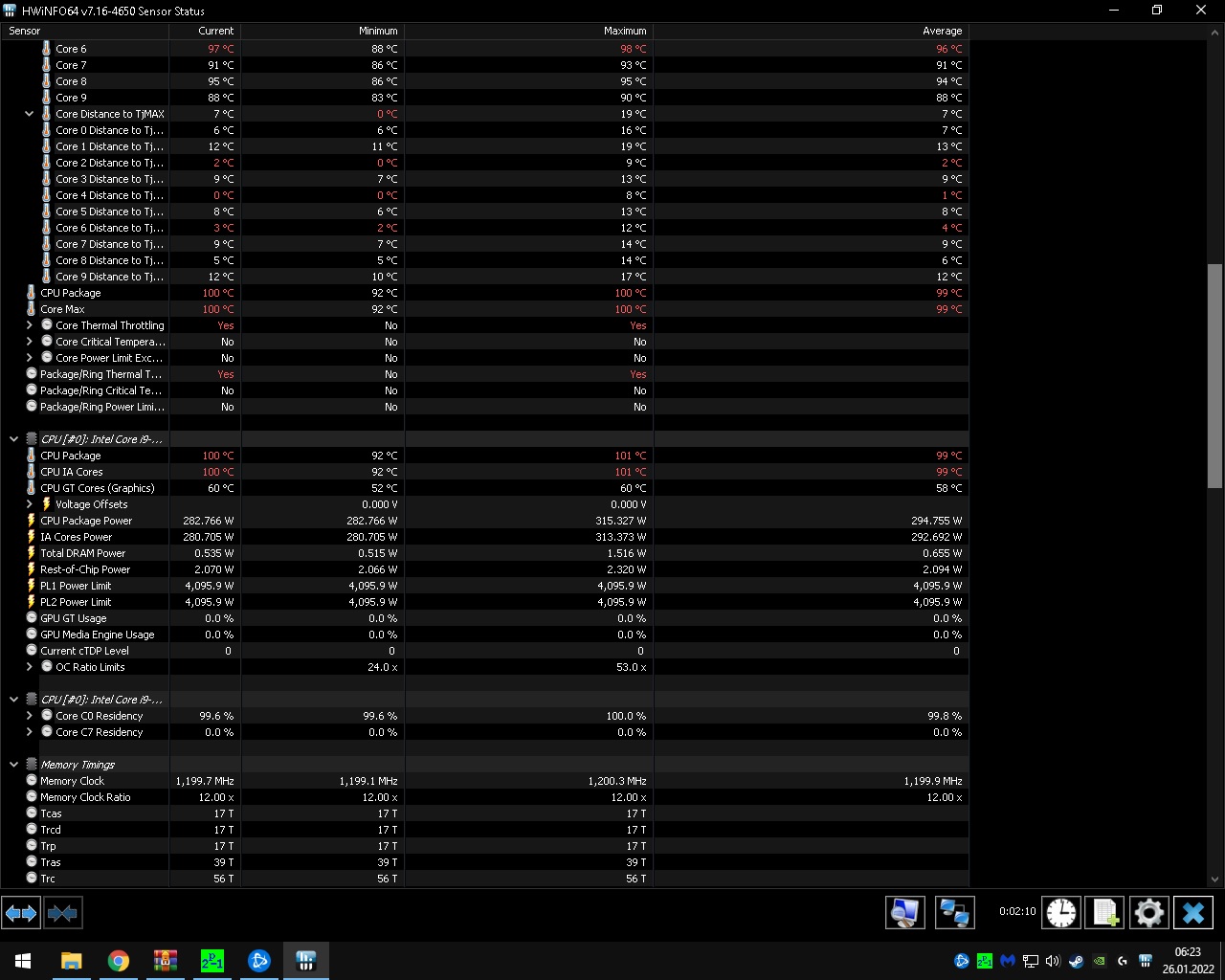This screenshot has height=980, width=1225.
Task: Click circle icon beside GPU GT Usage
Action: point(32,618)
